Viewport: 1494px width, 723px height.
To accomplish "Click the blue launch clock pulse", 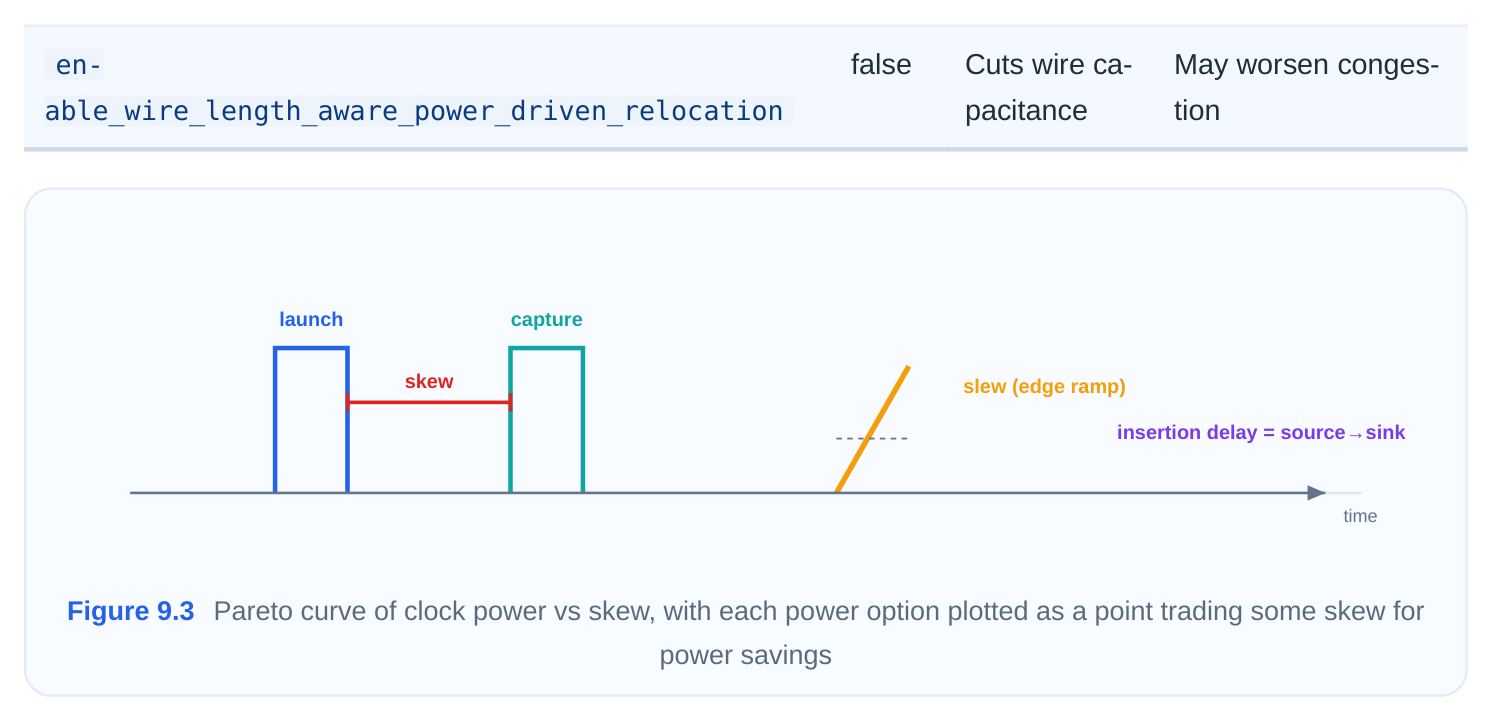I will [311, 420].
